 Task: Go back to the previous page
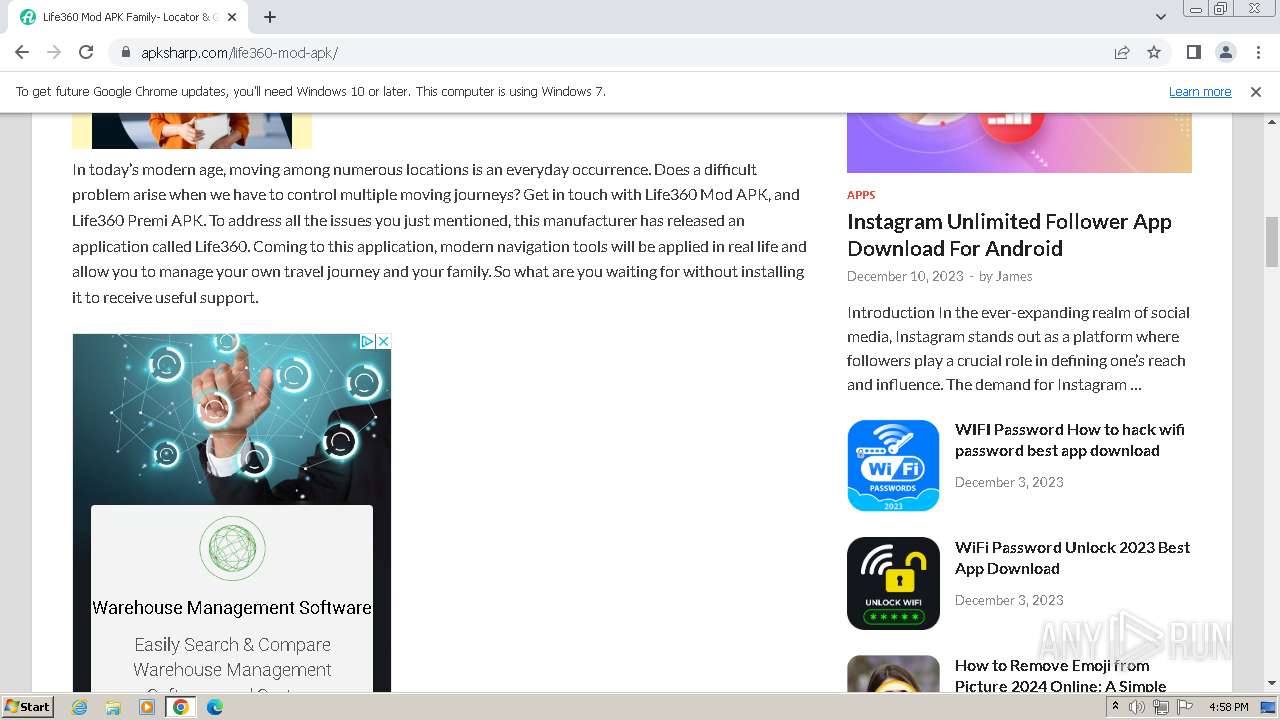point(22,52)
